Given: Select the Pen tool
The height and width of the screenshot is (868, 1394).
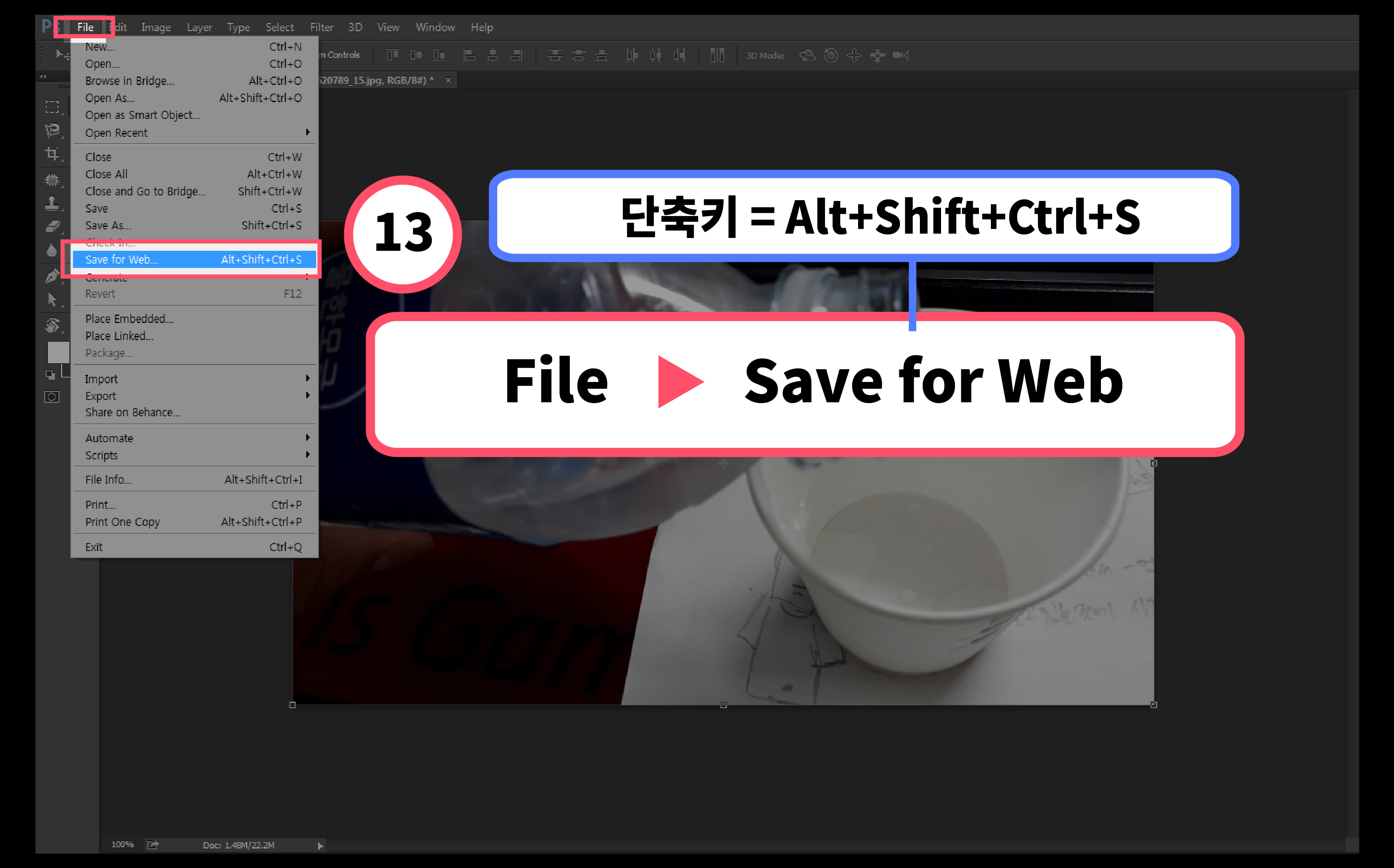Looking at the screenshot, I should (x=52, y=276).
